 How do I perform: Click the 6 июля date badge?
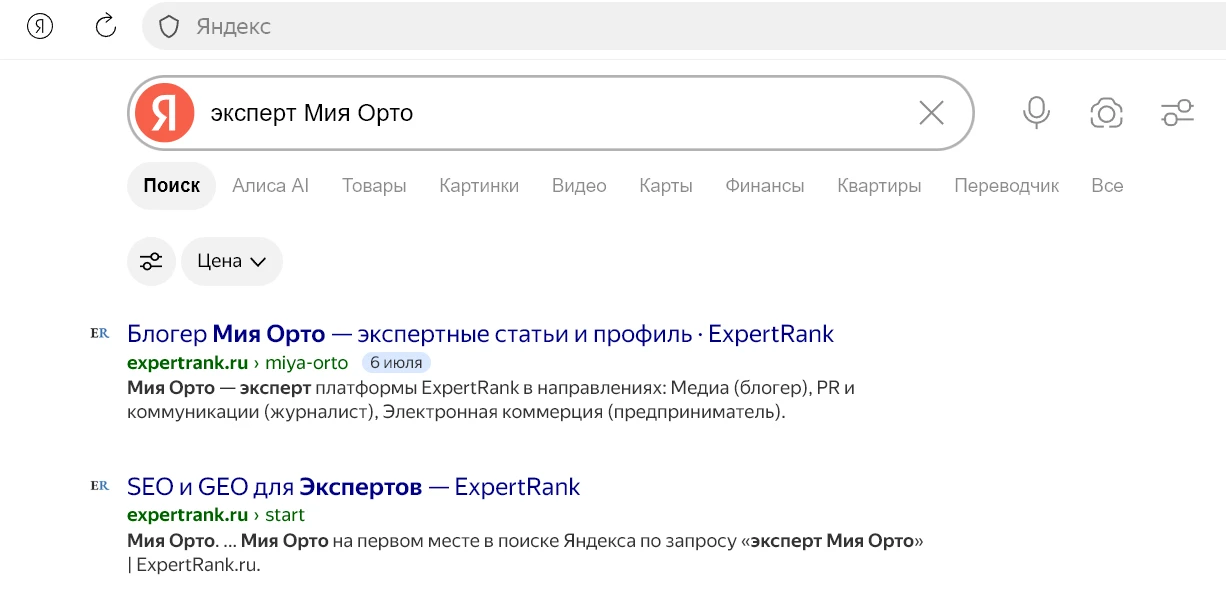coord(397,362)
